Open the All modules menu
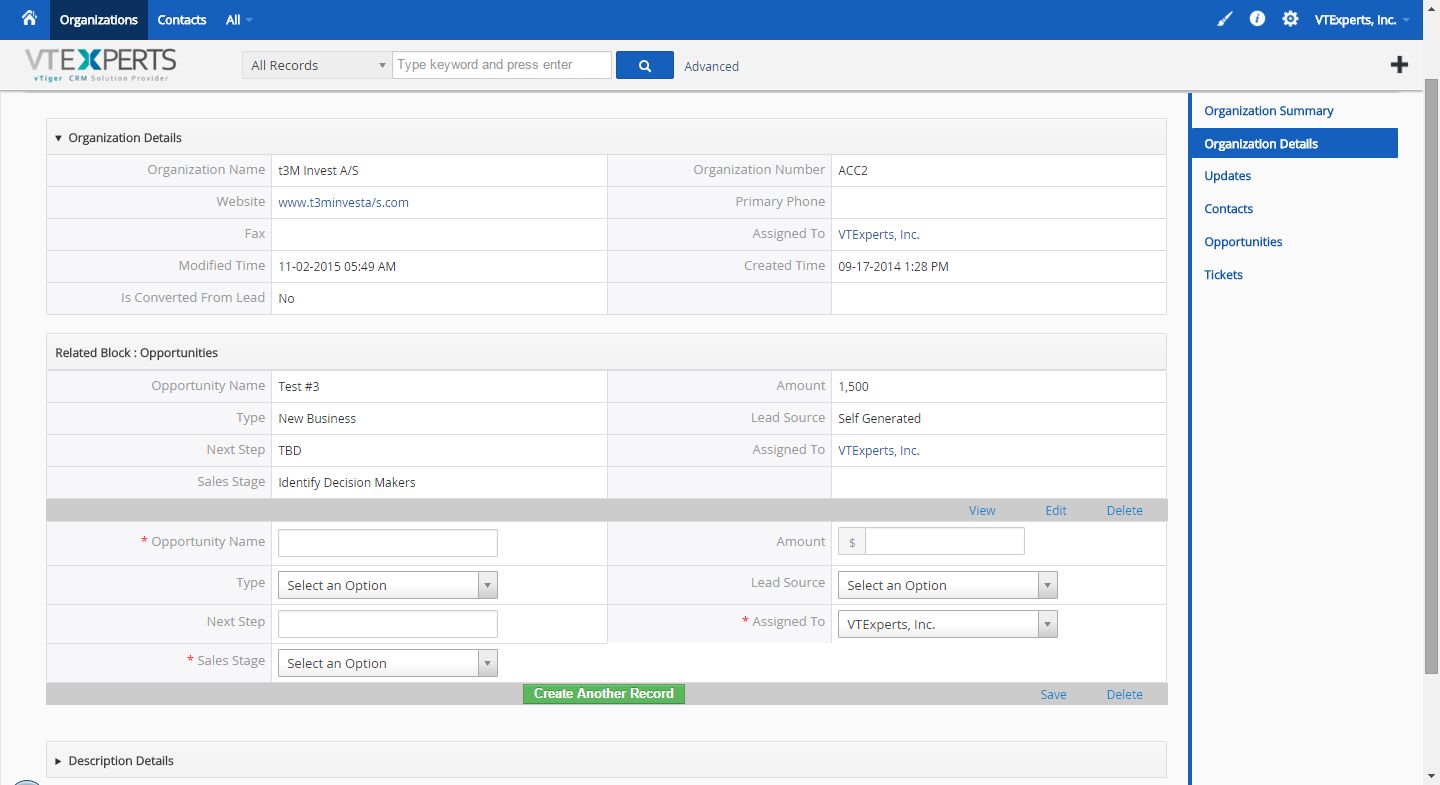 pos(239,20)
